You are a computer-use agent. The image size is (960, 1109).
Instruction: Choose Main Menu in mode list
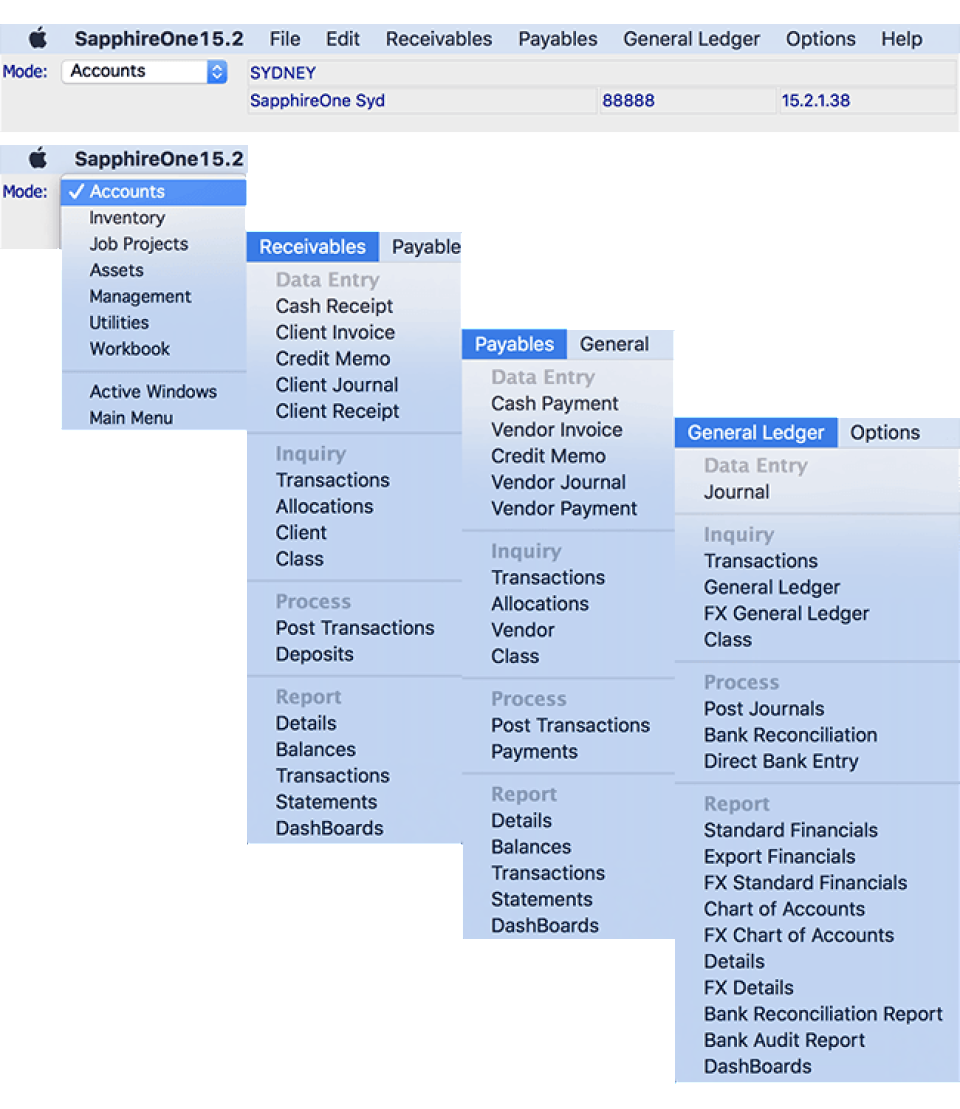(131, 418)
